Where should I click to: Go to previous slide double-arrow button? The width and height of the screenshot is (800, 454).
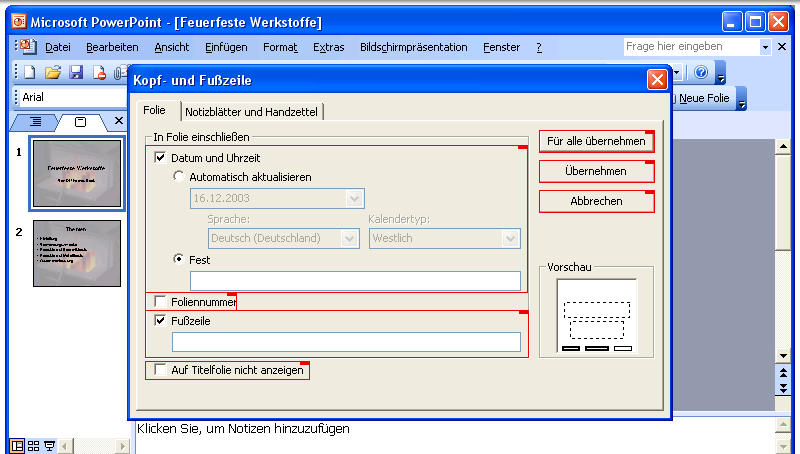click(783, 373)
